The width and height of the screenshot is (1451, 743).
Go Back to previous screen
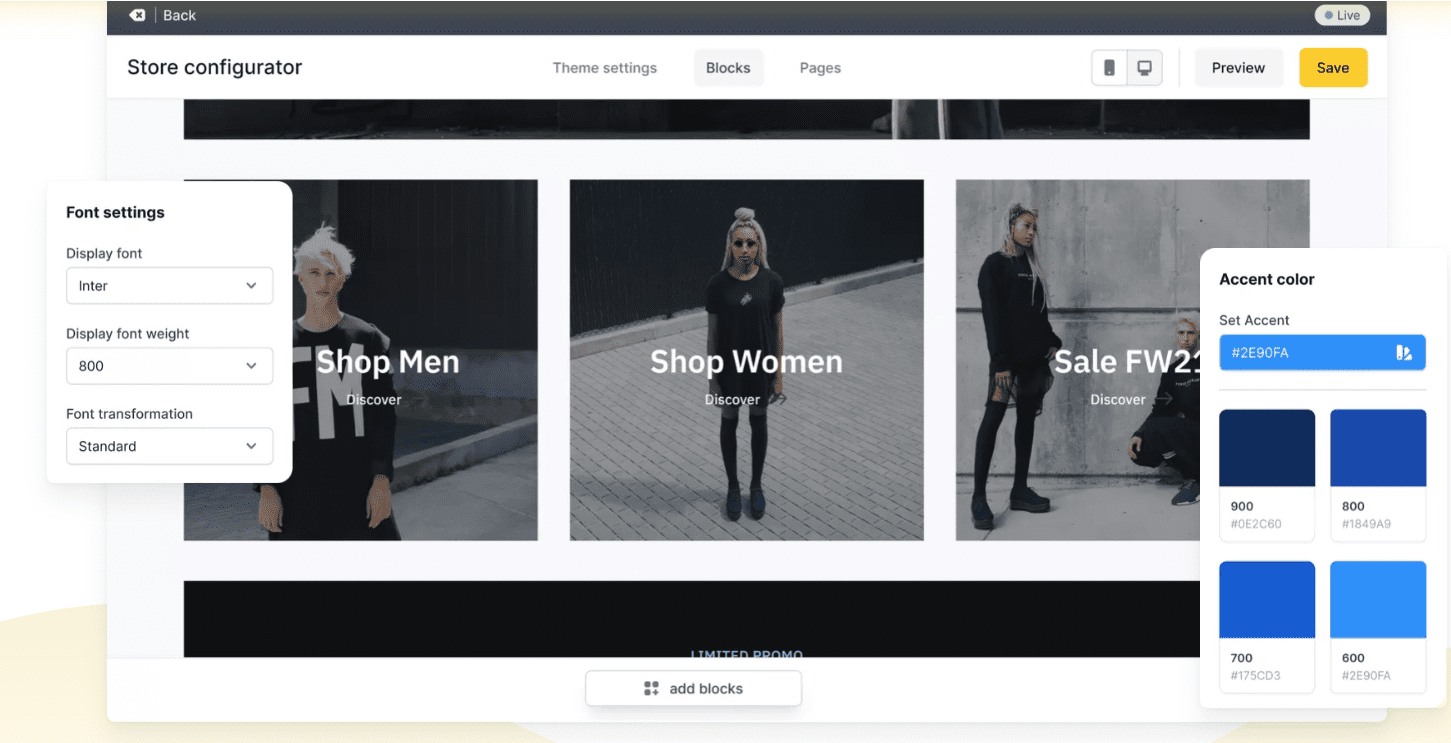[180, 15]
